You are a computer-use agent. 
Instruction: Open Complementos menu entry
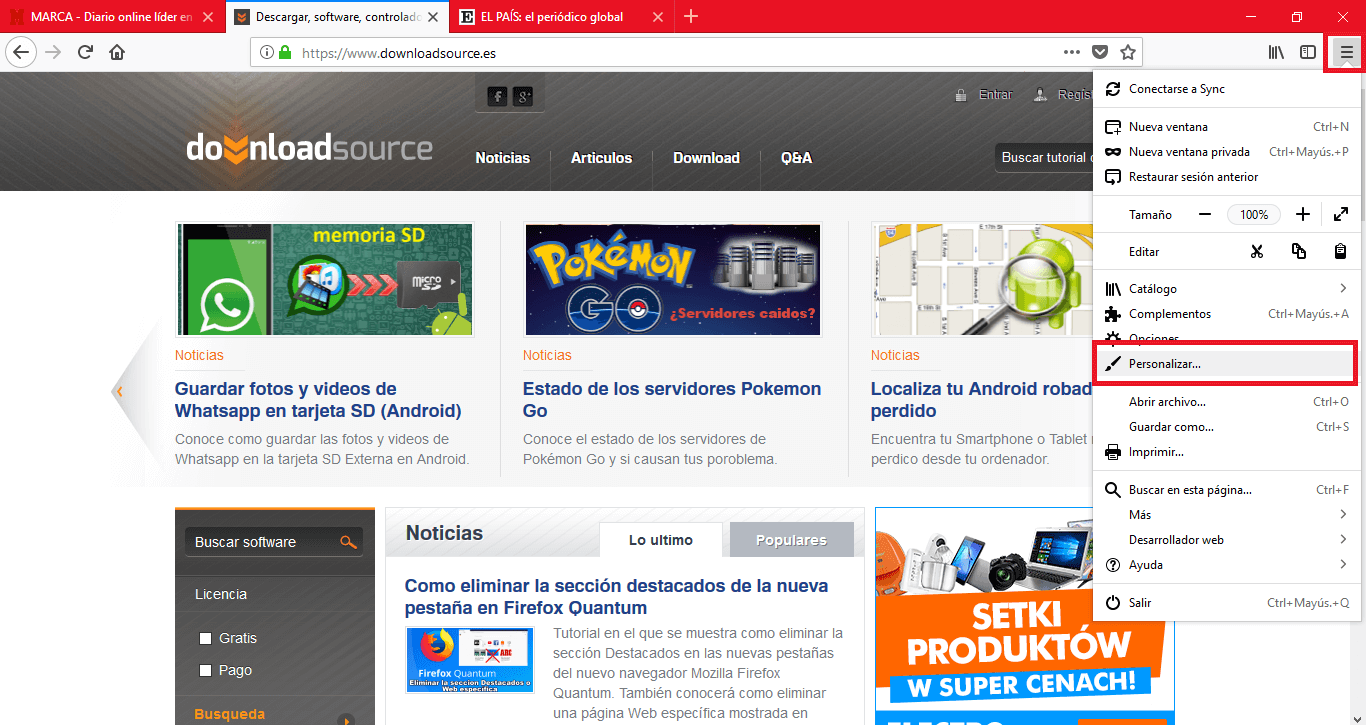(x=1227, y=314)
